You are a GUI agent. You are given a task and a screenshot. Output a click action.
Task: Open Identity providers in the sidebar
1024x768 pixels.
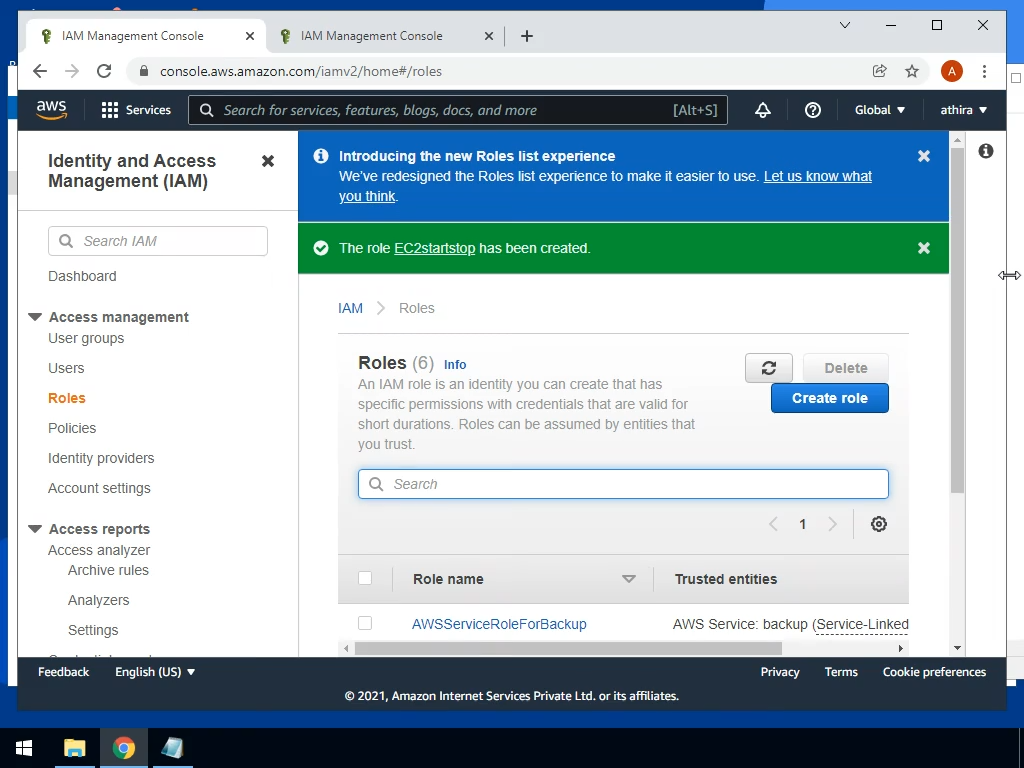point(101,458)
